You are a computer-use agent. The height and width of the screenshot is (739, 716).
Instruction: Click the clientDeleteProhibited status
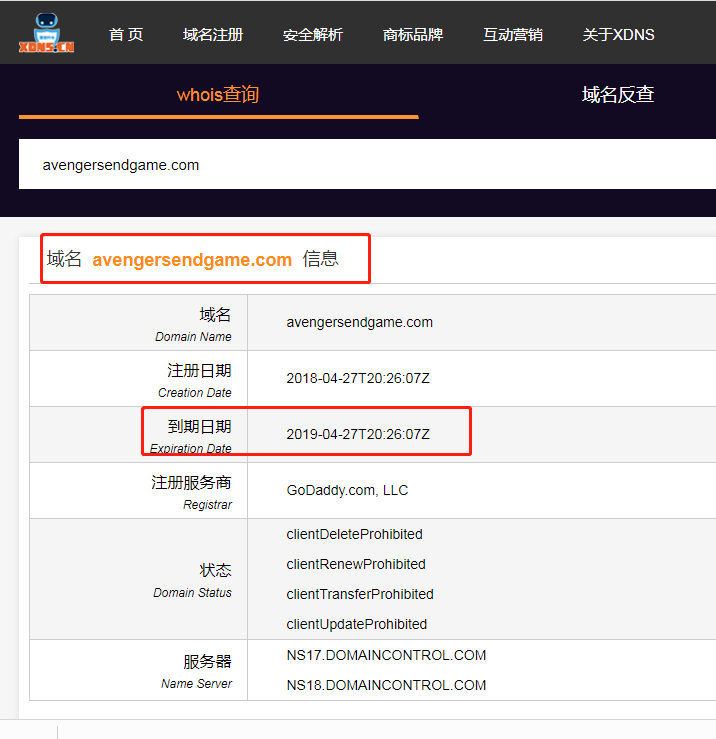click(x=354, y=534)
